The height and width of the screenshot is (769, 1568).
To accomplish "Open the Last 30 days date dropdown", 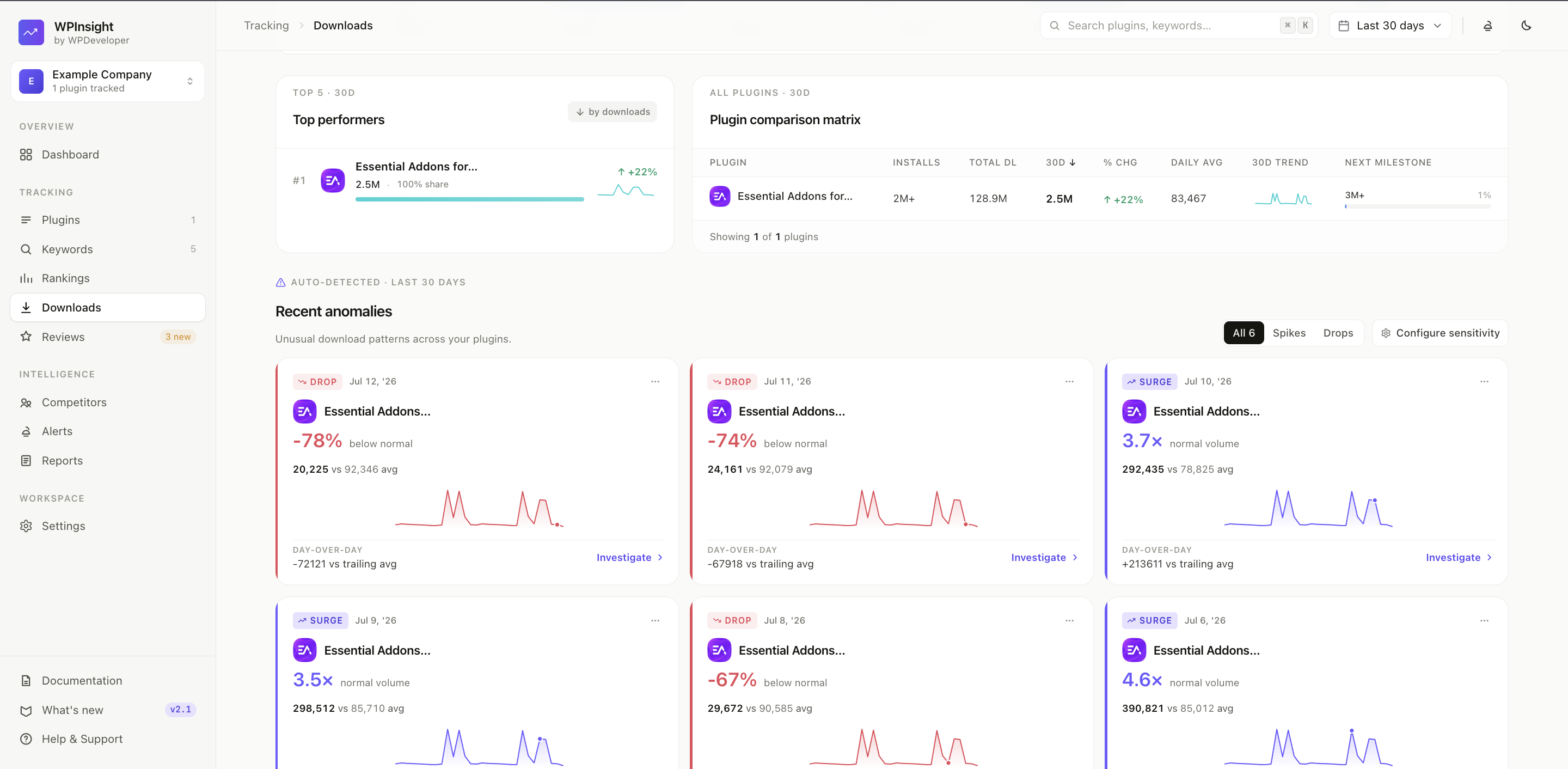I will tap(1389, 26).
